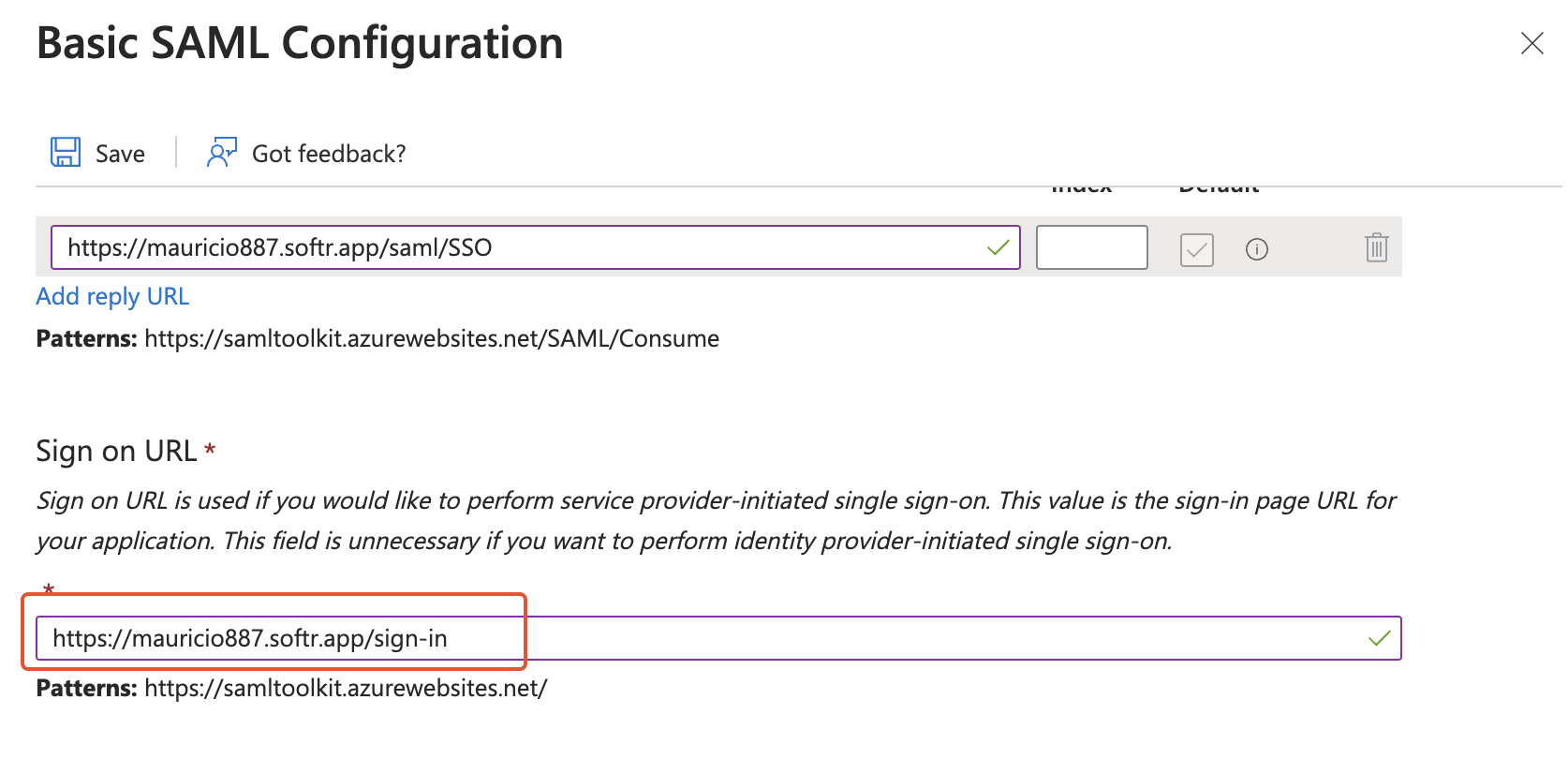1568x774 pixels.
Task: Click the Patterns URL under Sign on URL
Action: pyautogui.click(x=345, y=688)
